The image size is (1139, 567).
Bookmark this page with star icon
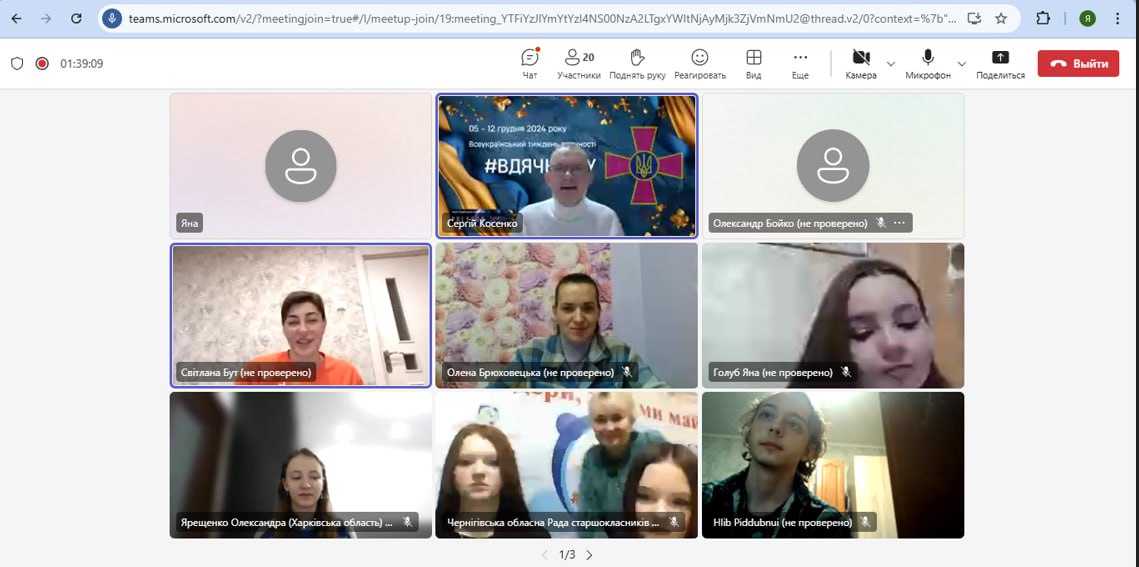pos(1001,18)
